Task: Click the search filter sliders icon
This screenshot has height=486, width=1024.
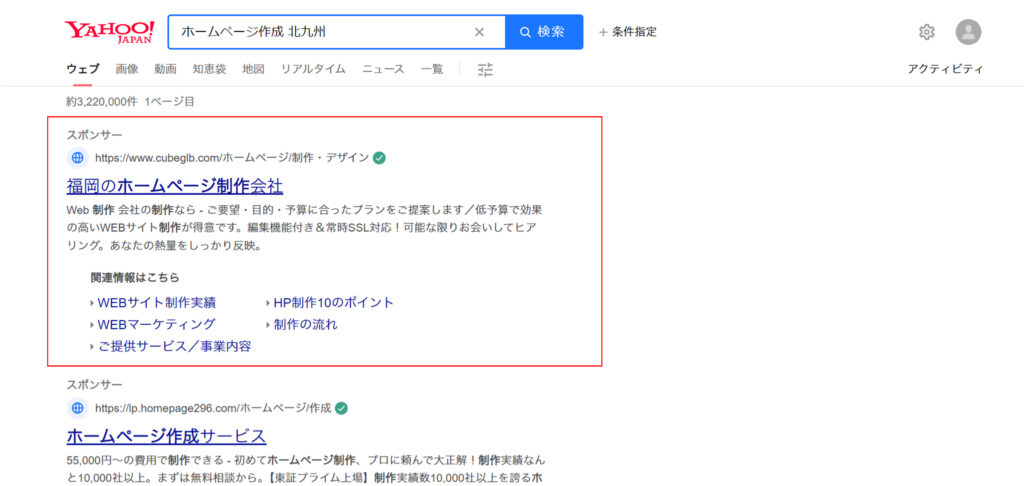Action: [x=485, y=69]
